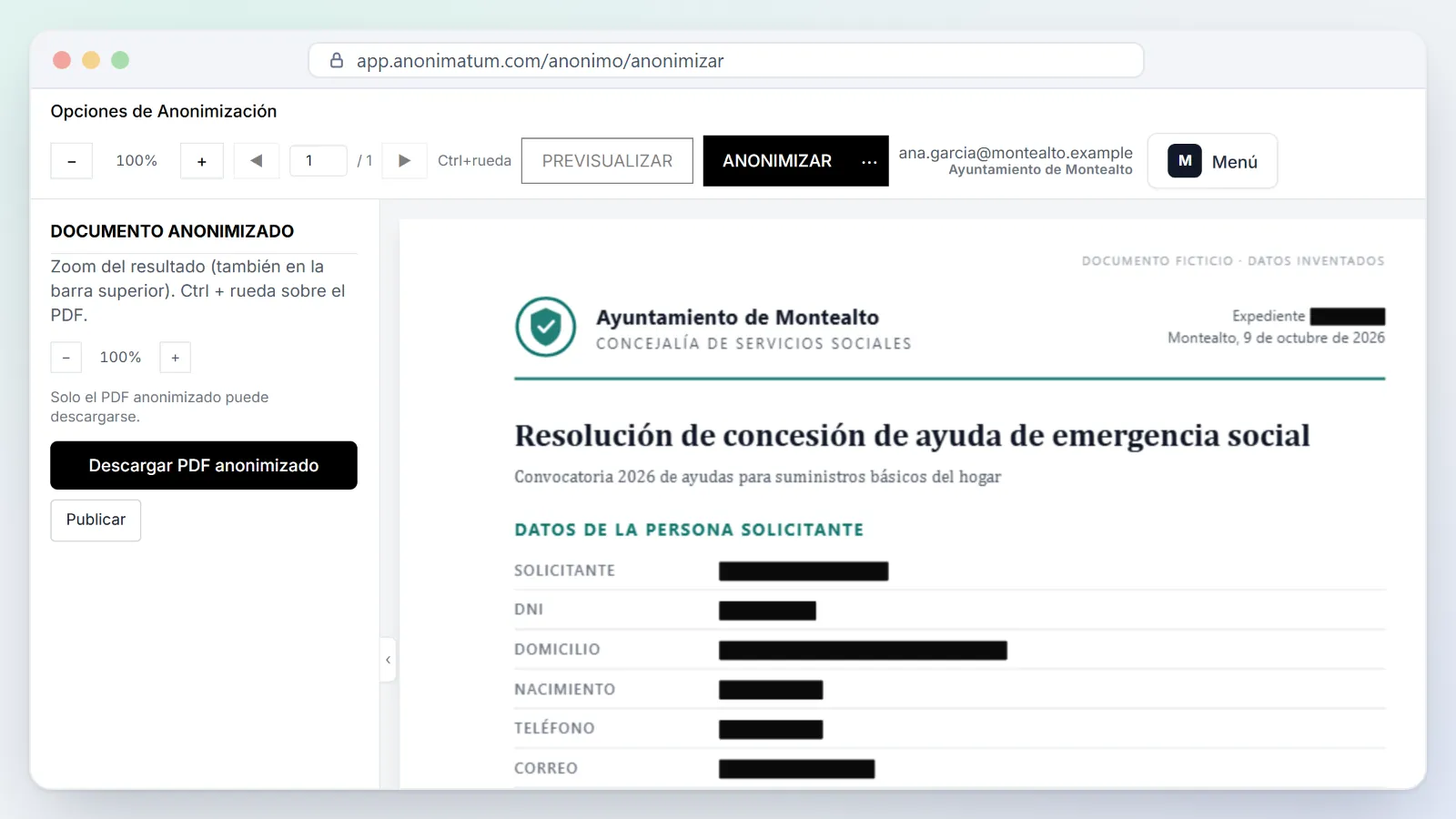Increase zoom in the sidebar panel
Screen dimensions: 1456x819
(x=176, y=358)
